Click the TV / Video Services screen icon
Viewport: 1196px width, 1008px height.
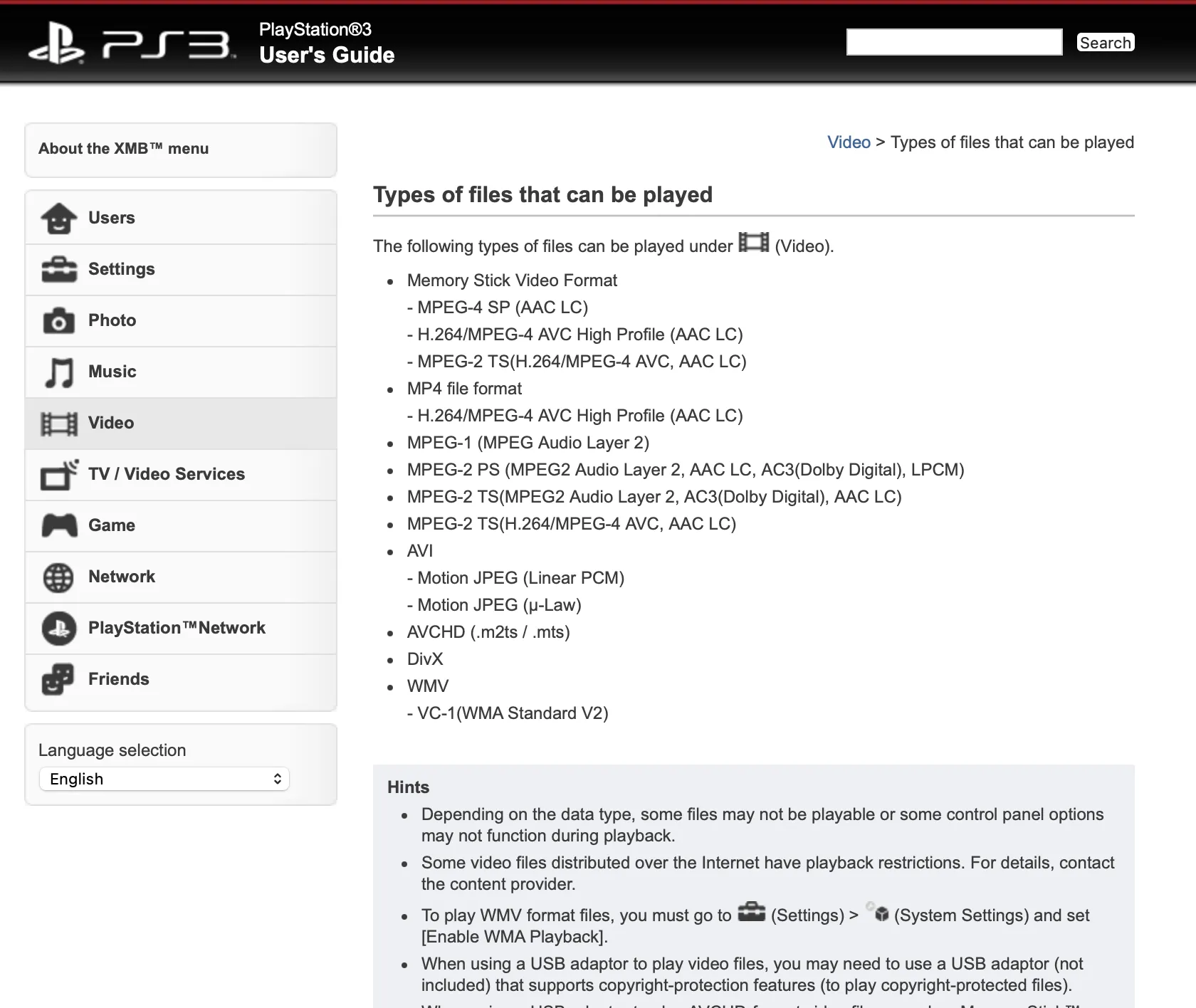60,474
